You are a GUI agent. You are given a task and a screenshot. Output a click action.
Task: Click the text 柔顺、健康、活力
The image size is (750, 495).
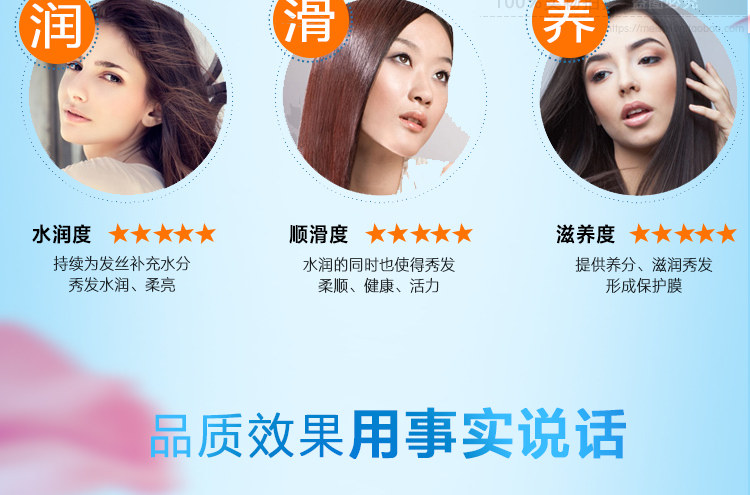point(378,286)
